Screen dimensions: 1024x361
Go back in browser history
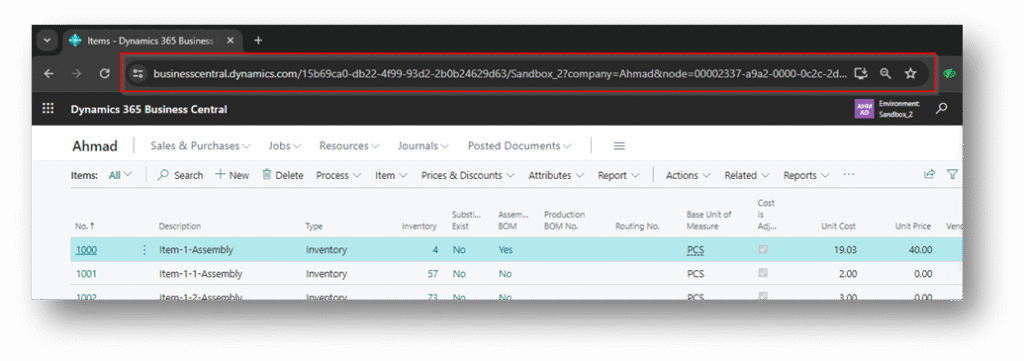click(x=49, y=74)
